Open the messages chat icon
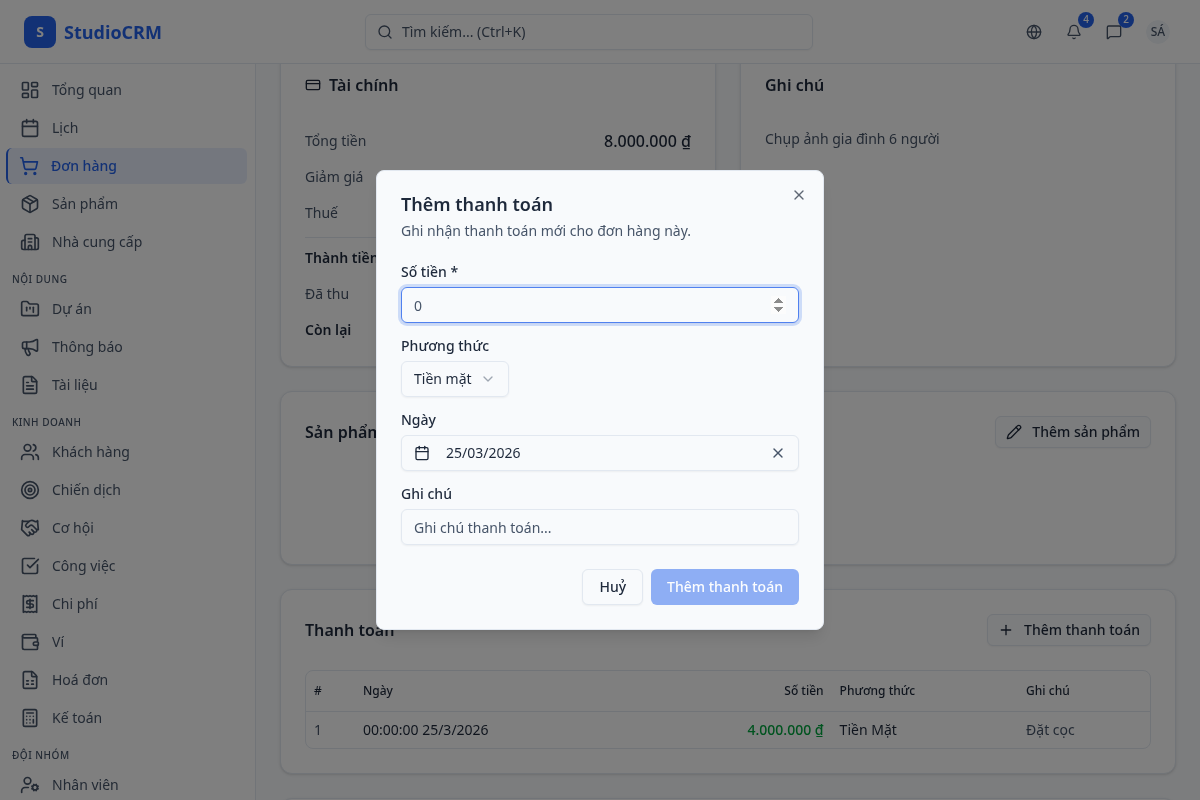This screenshot has height=800, width=1200. point(1114,32)
